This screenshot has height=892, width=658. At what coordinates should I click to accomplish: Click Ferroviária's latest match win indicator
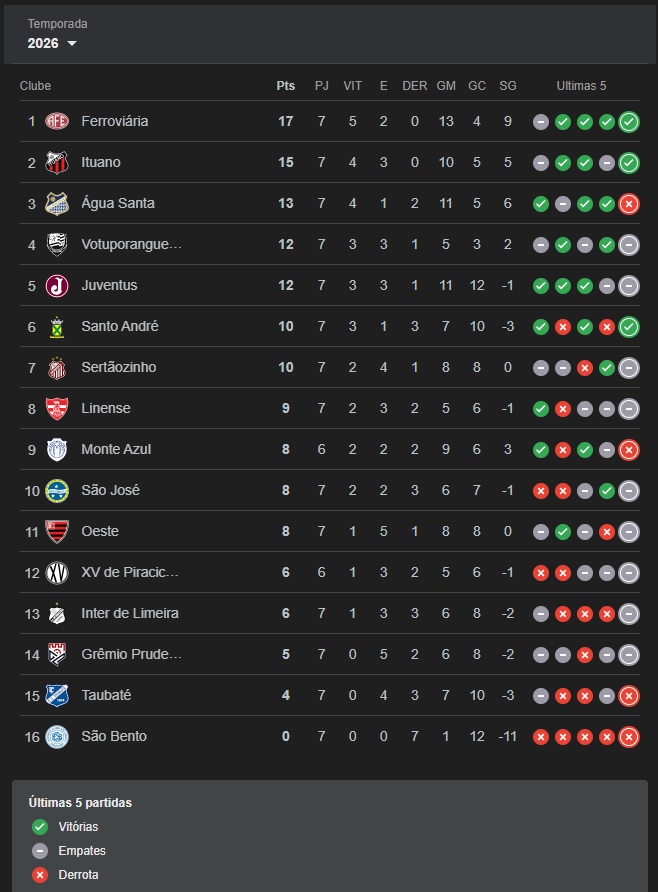point(629,122)
